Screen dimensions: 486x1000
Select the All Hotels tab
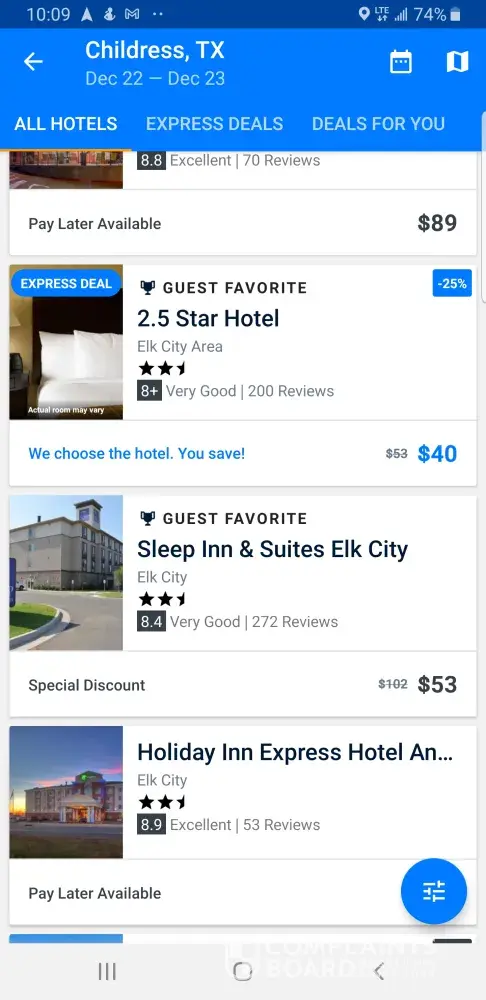[x=66, y=124]
